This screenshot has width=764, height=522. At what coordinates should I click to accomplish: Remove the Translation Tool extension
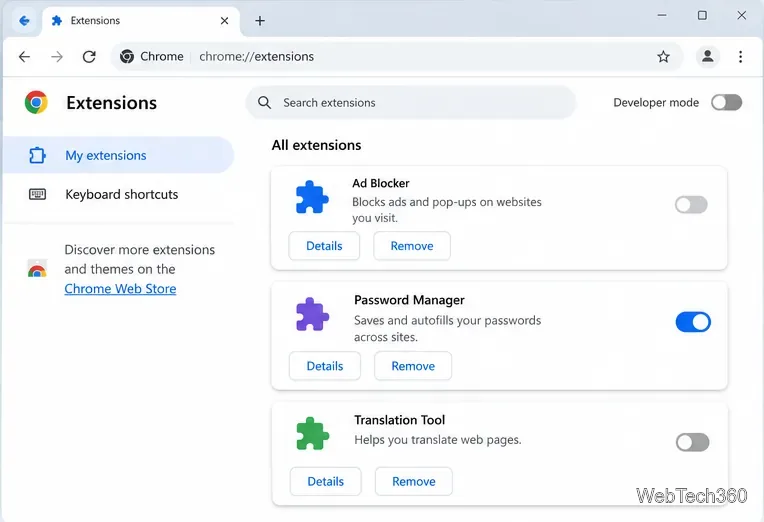pos(414,482)
